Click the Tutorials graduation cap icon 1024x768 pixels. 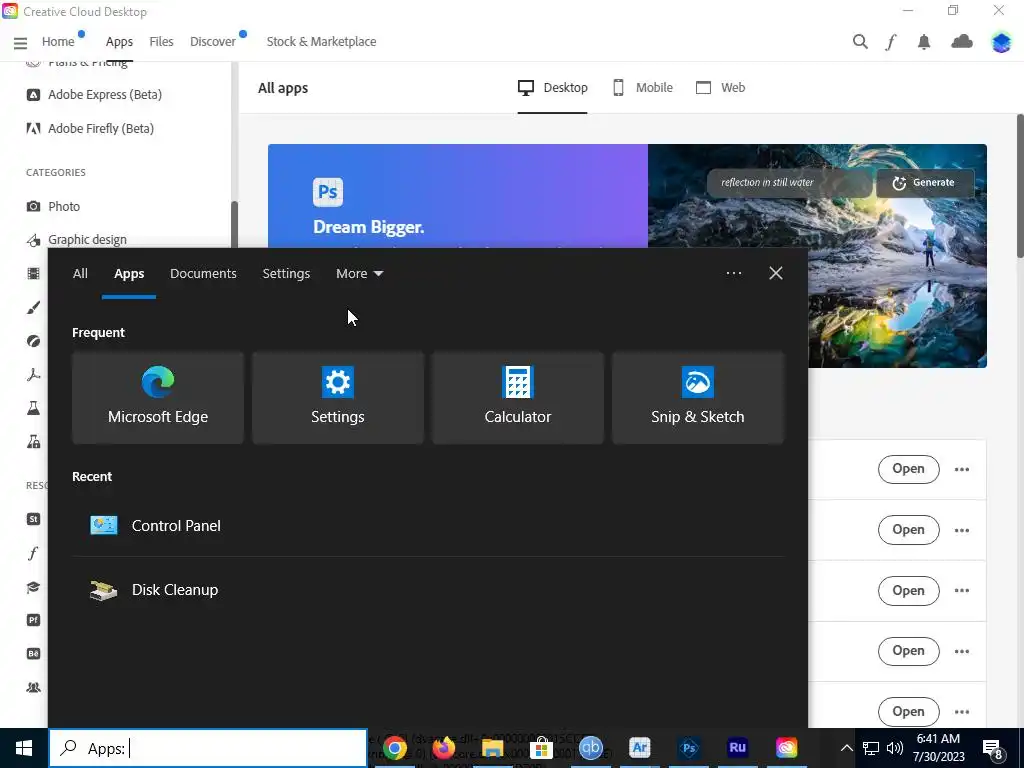click(33, 586)
